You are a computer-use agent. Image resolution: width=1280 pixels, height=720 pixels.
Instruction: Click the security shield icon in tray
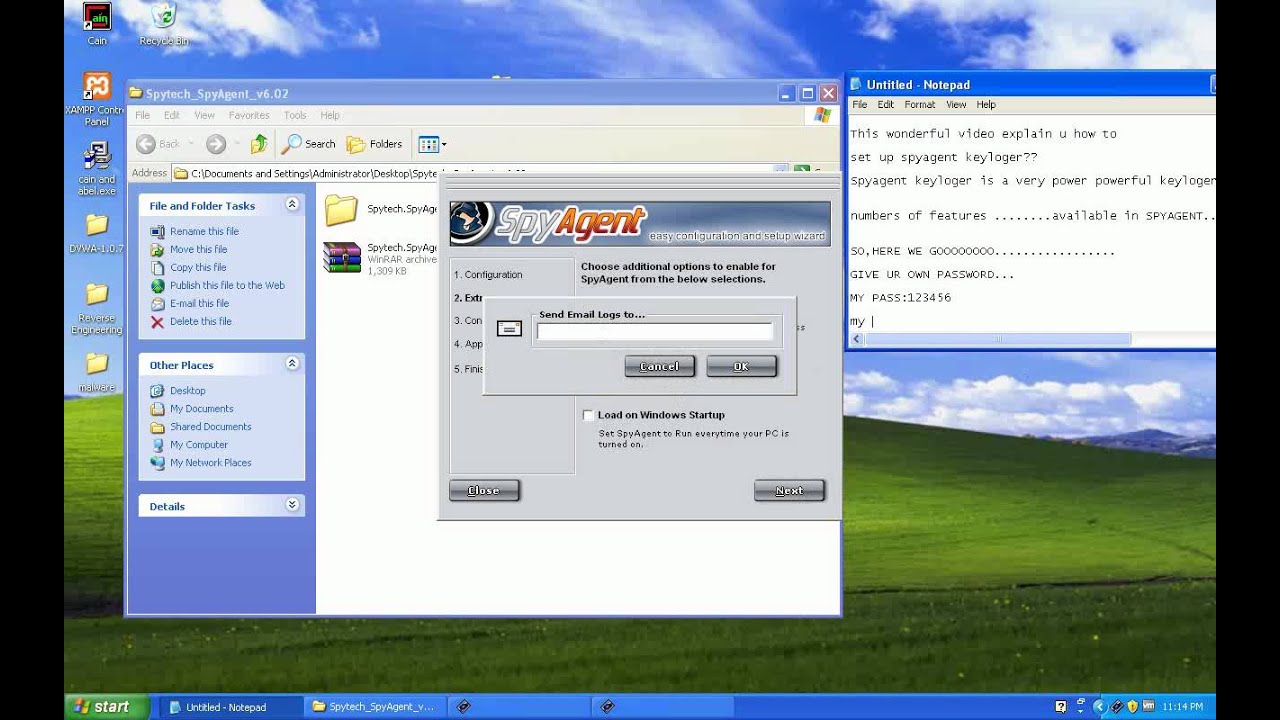click(x=1132, y=706)
